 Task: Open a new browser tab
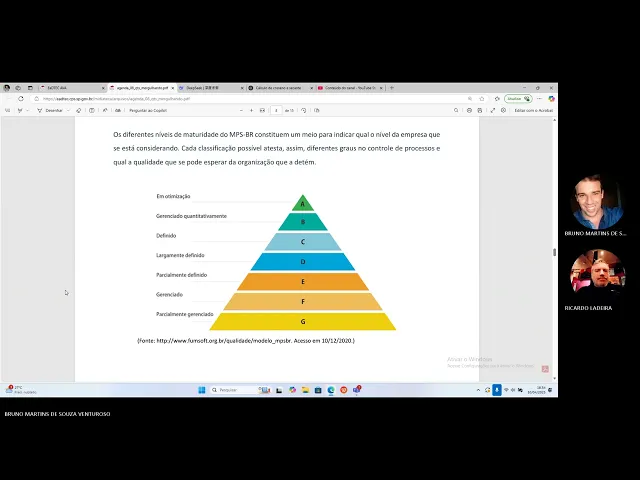click(x=392, y=88)
